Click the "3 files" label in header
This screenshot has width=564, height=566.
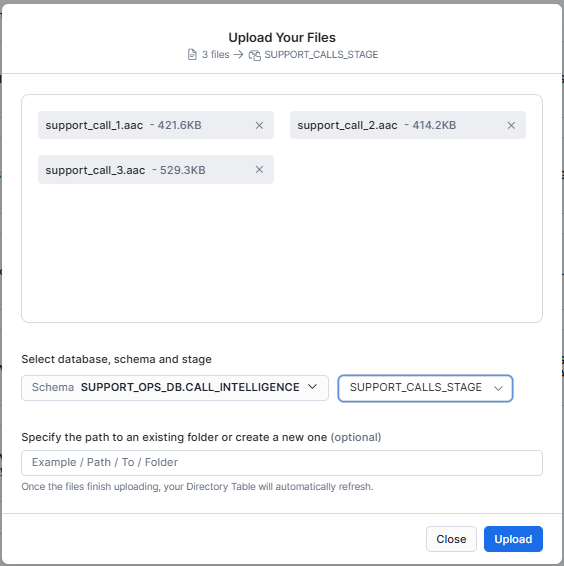click(216, 55)
